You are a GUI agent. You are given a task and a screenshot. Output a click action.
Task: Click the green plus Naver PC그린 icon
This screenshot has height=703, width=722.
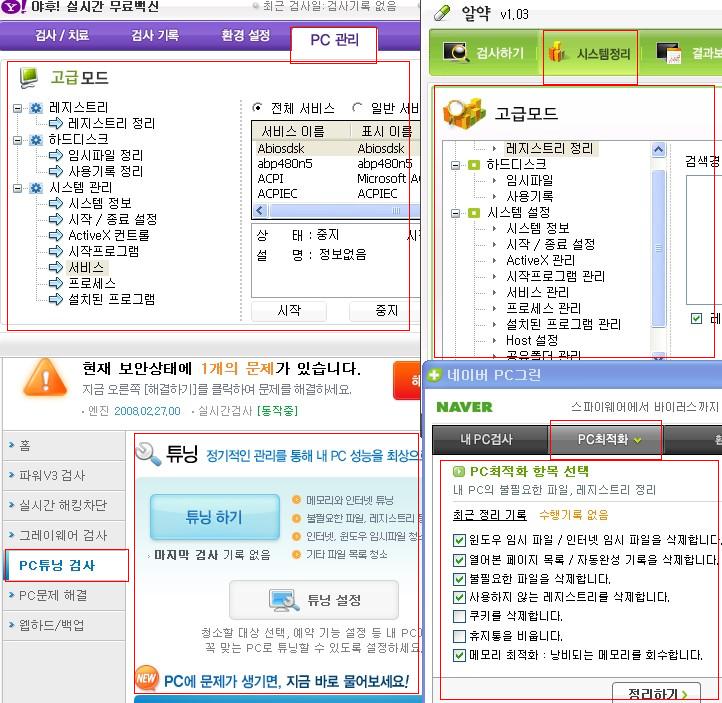click(434, 375)
